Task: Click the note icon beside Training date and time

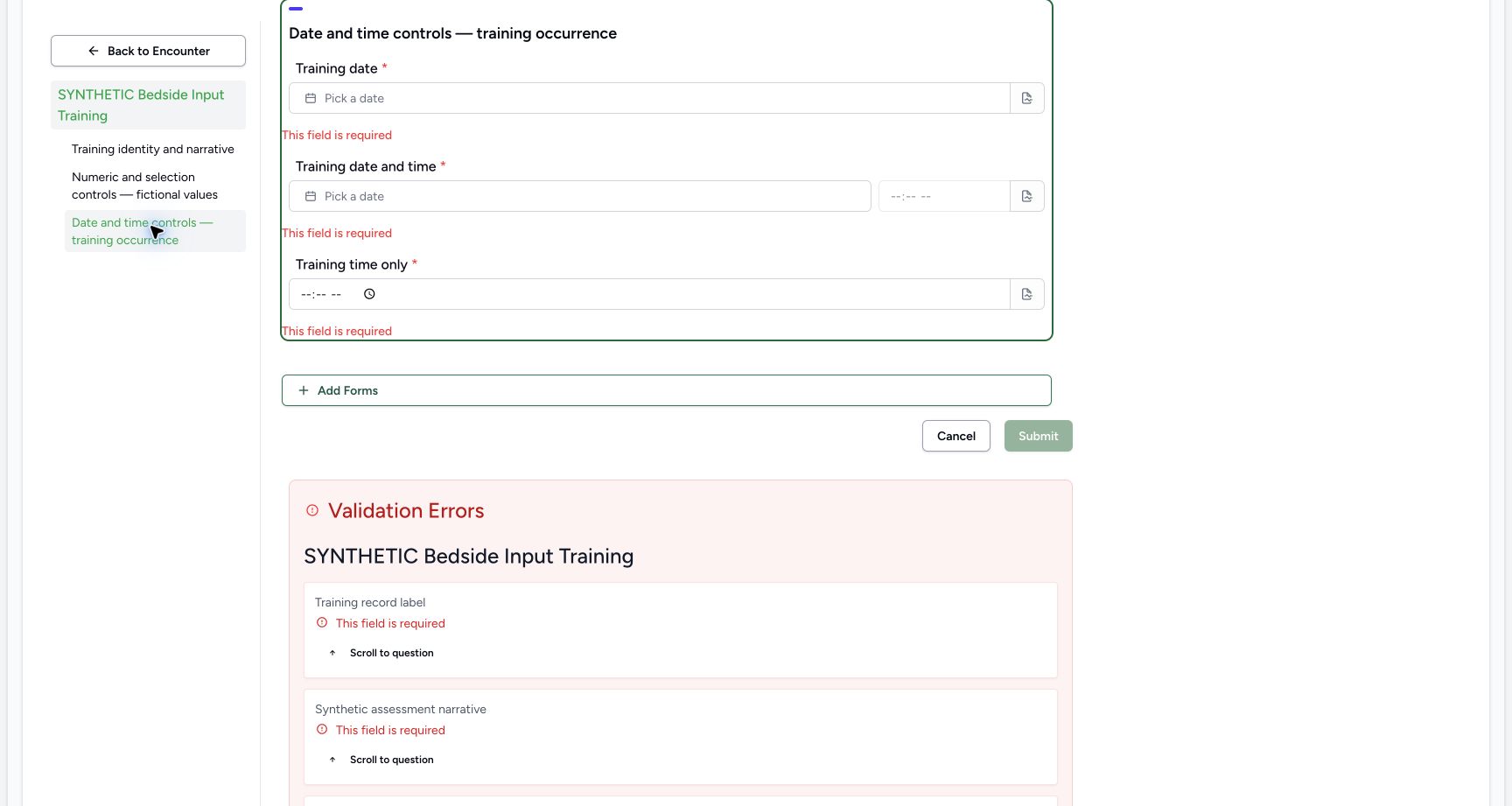Action: click(x=1026, y=196)
